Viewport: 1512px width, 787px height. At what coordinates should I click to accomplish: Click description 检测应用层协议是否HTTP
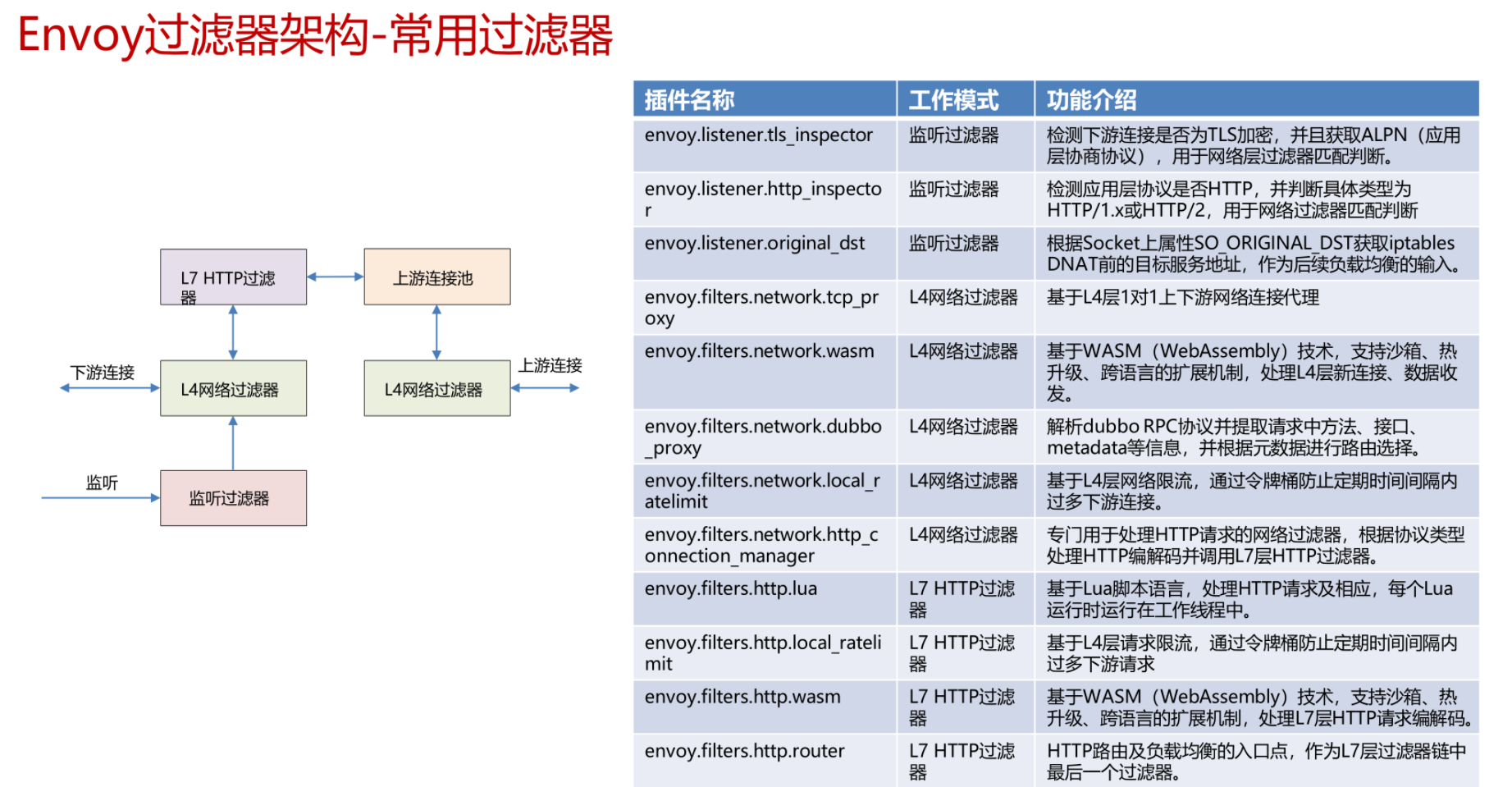(x=1257, y=199)
